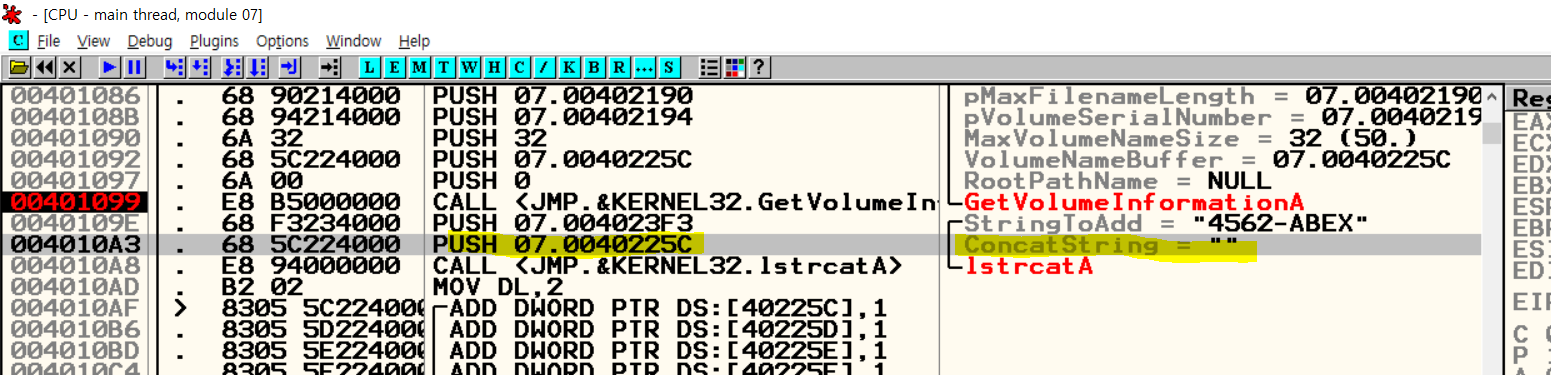Click the instruction PUSH 32
Viewport: 1551px width, 375px height.
[x=490, y=139]
